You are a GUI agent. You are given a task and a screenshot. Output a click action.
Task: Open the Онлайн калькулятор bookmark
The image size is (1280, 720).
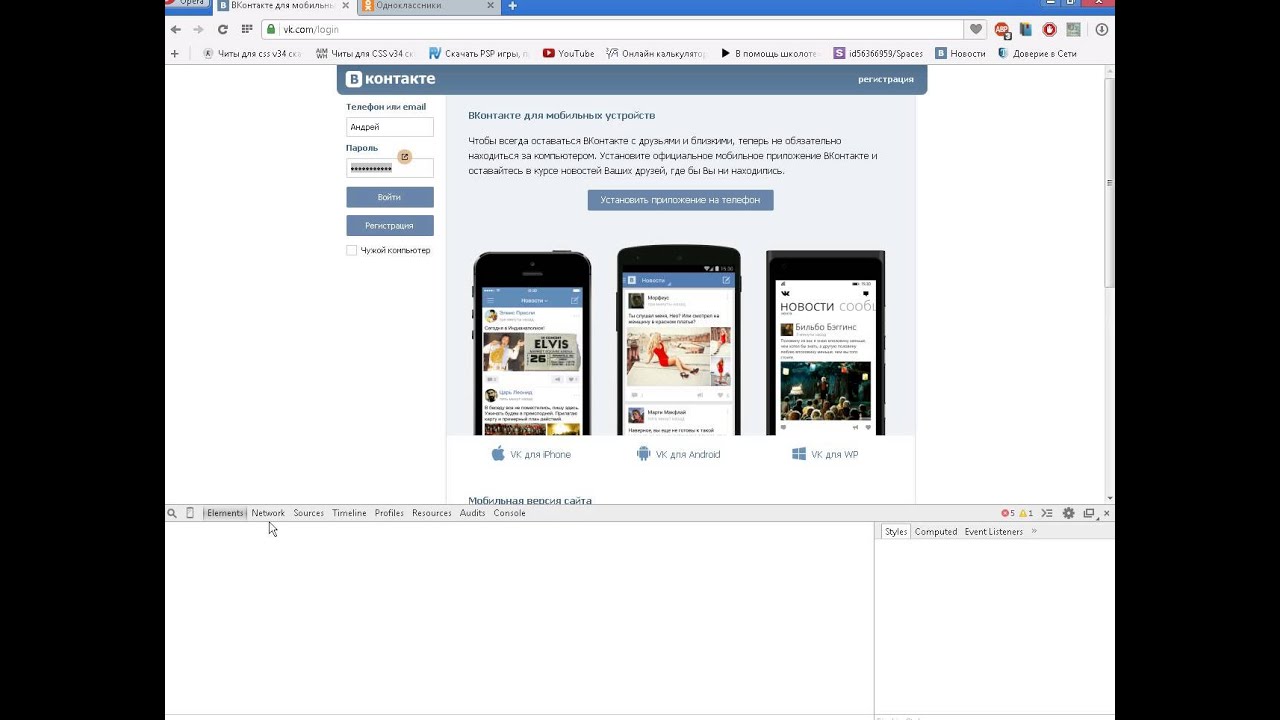point(656,53)
